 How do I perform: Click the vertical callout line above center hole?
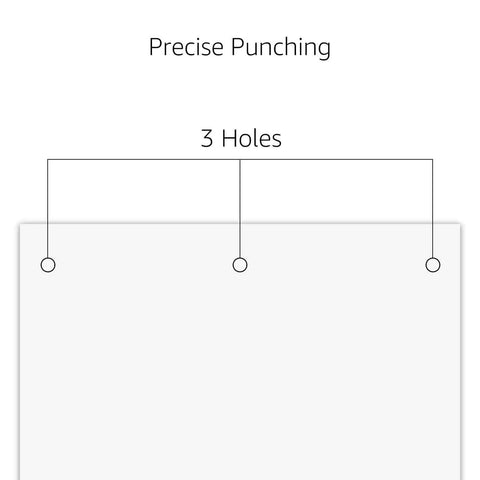(x=240, y=208)
